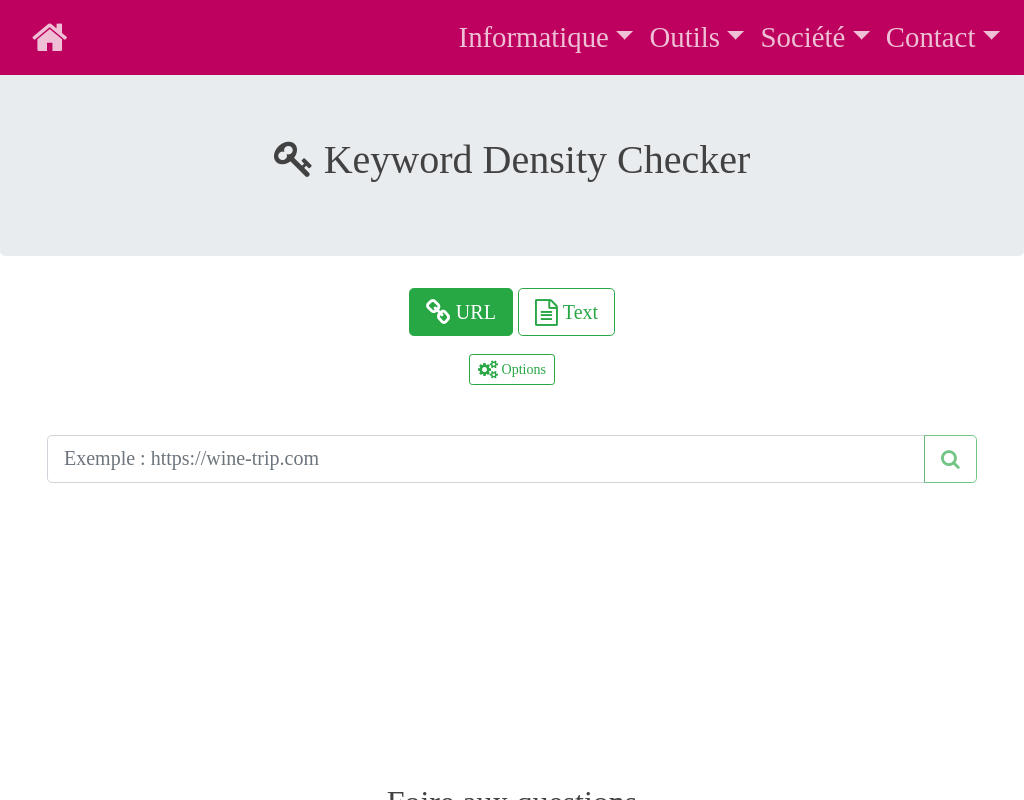Click the URL input field with the wine-trip example
The height and width of the screenshot is (800, 1024).
pos(486,458)
